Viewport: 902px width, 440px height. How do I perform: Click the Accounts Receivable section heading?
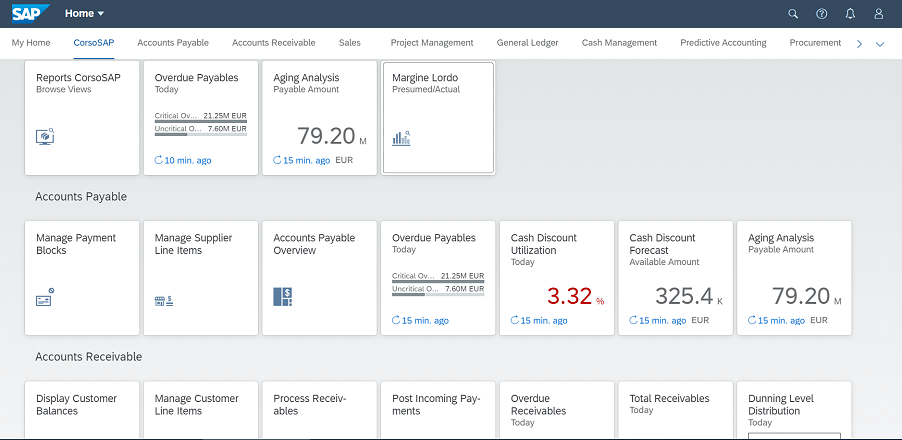pos(89,357)
